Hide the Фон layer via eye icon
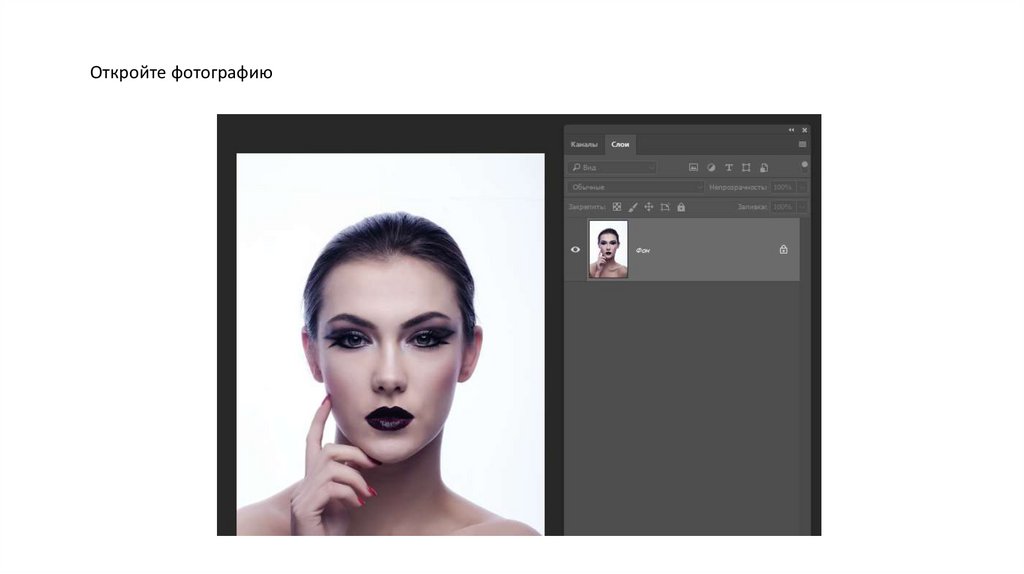 click(575, 249)
